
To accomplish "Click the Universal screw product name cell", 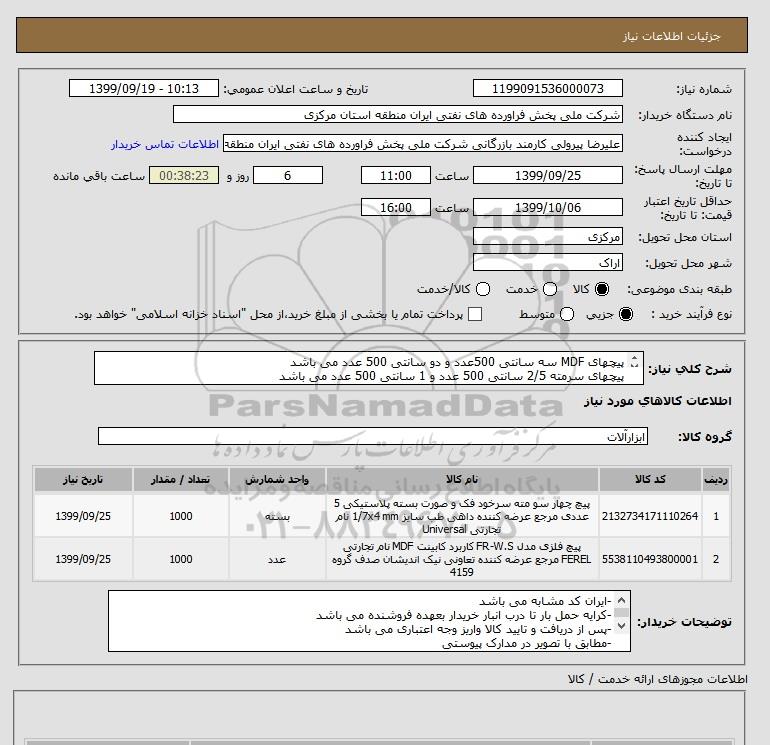I will coord(462,516).
